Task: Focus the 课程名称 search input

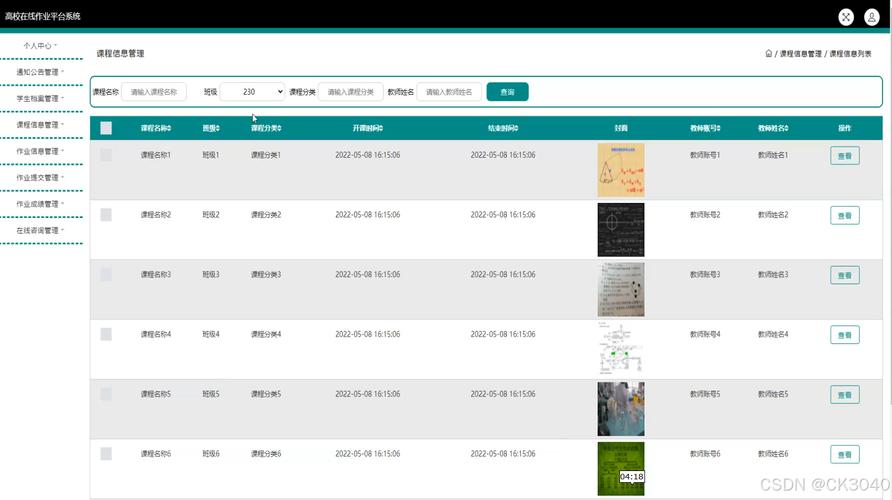Action: click(x=154, y=92)
